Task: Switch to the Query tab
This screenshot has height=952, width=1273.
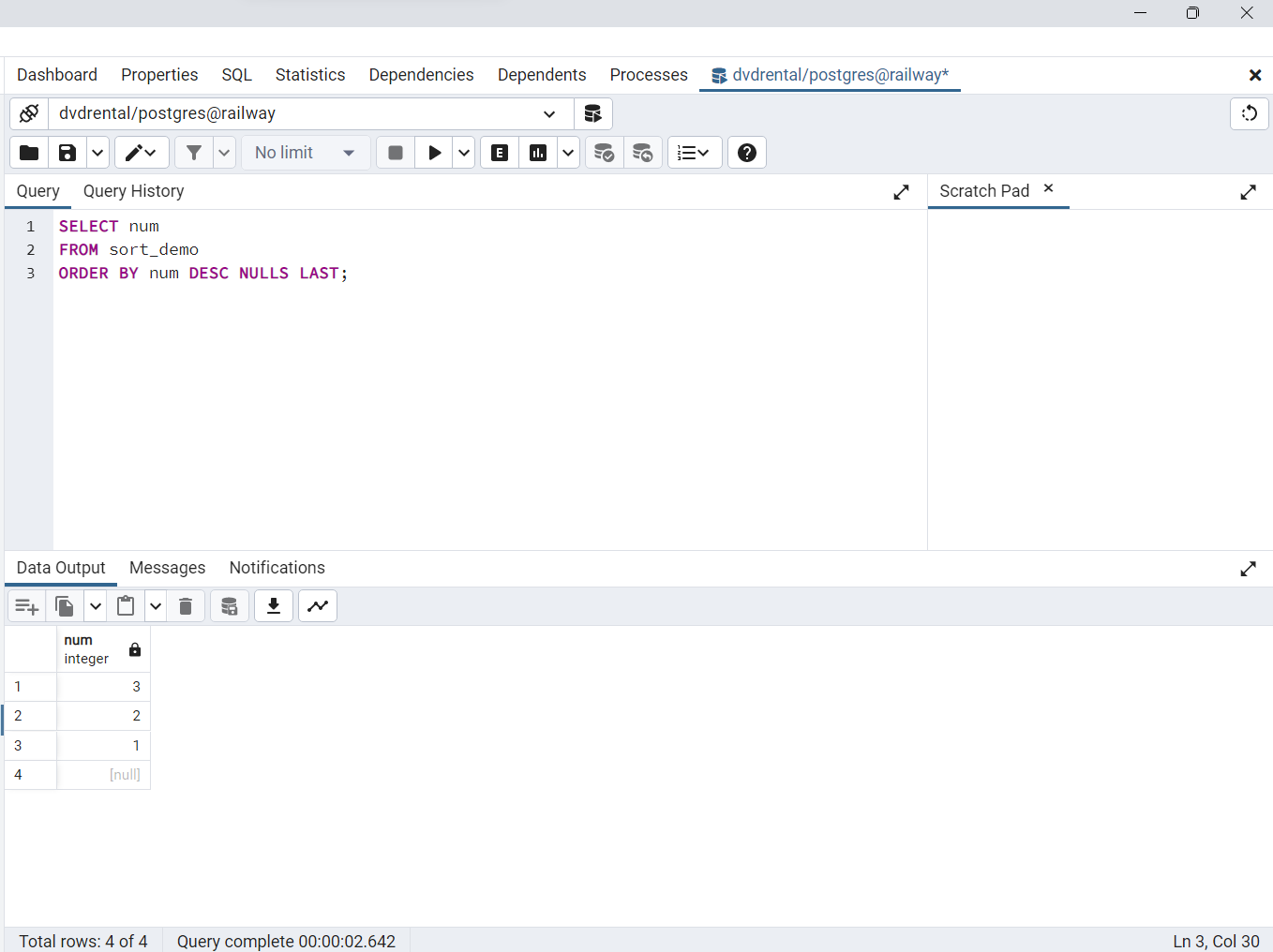Action: coord(38,191)
